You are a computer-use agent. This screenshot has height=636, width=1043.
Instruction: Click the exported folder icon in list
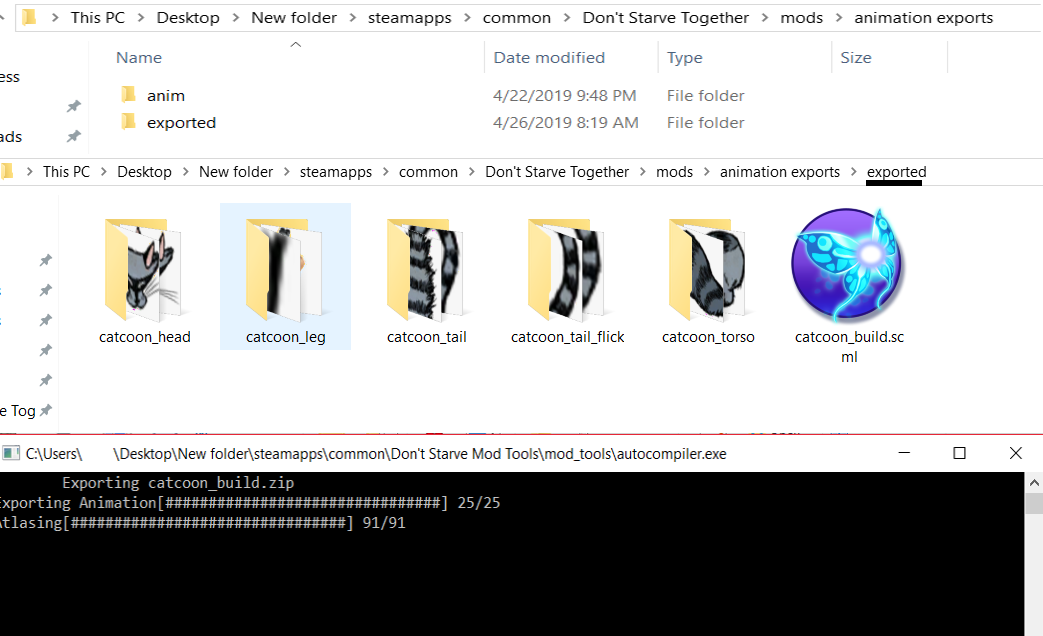[x=128, y=122]
